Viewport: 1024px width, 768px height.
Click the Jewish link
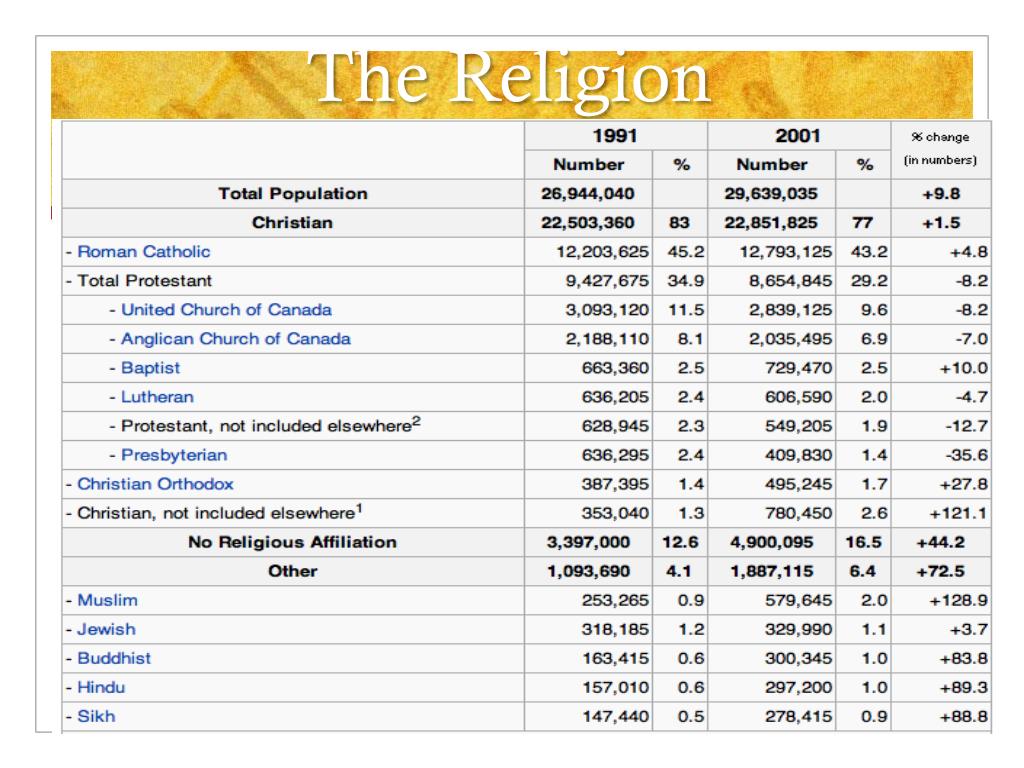106,629
